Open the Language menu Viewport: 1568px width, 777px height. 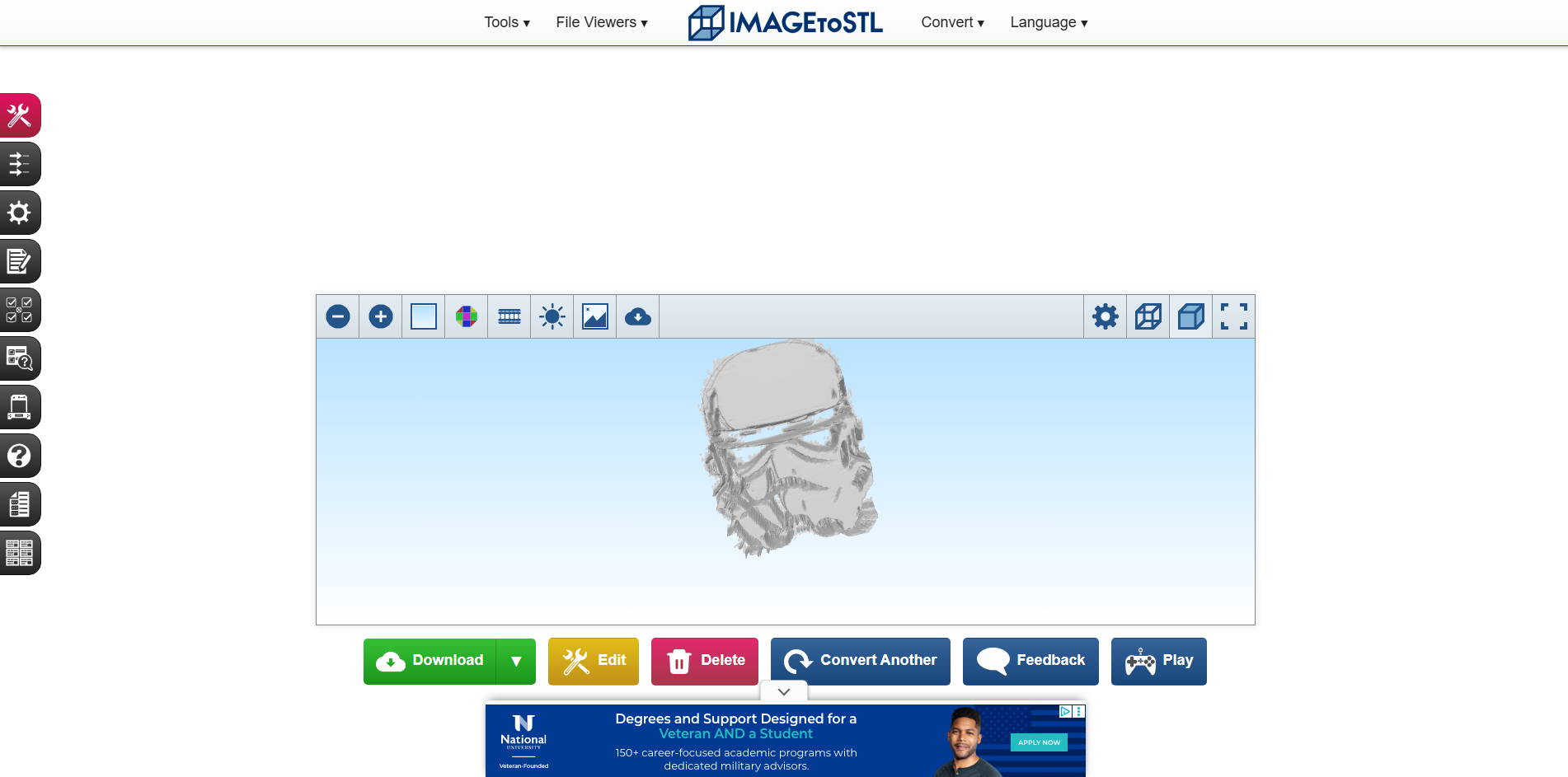click(1049, 22)
